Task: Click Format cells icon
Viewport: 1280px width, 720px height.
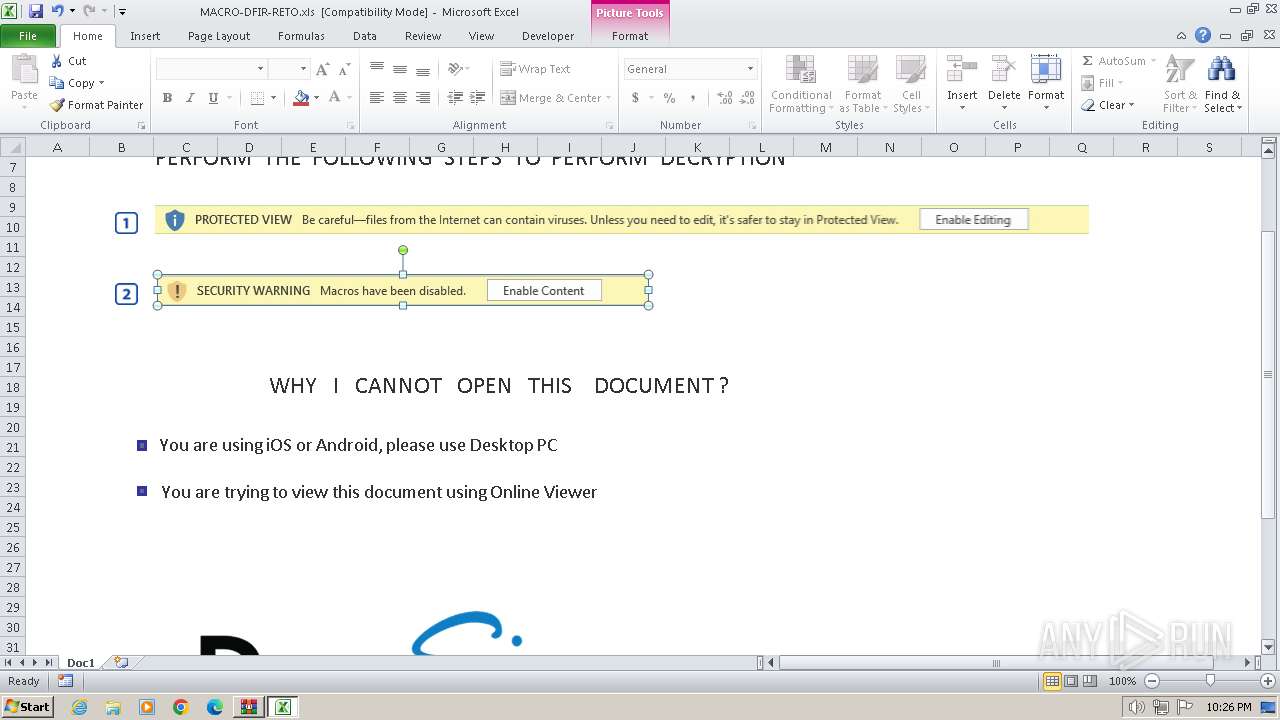Action: pyautogui.click(x=1046, y=70)
